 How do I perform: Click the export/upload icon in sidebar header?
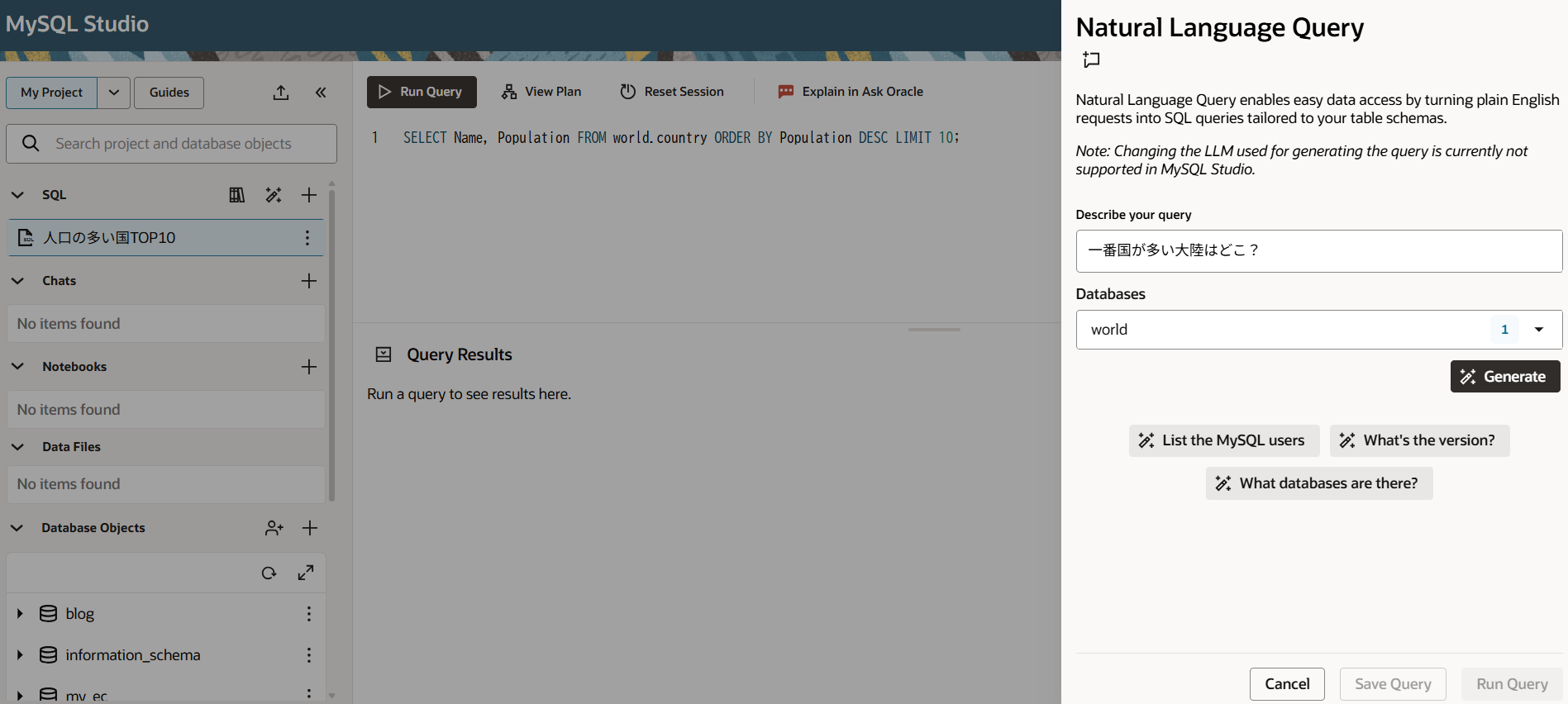point(281,93)
